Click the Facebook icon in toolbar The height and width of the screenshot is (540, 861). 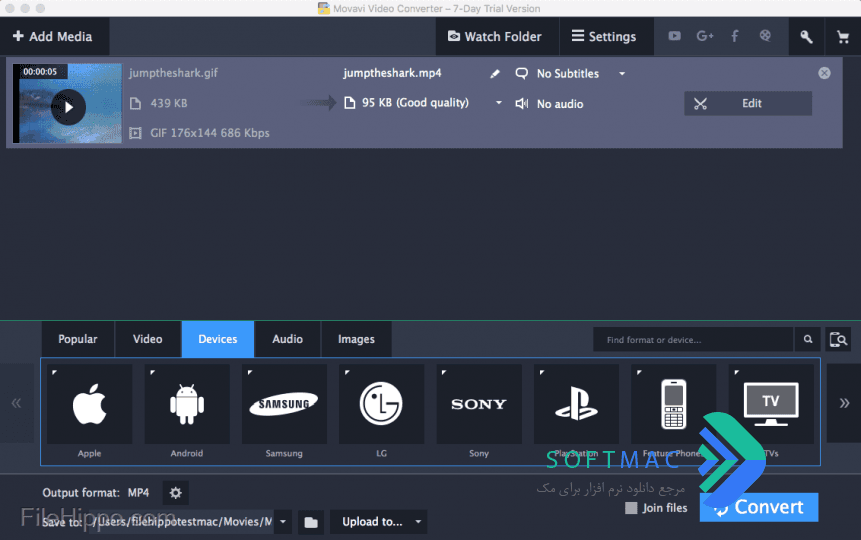point(735,36)
